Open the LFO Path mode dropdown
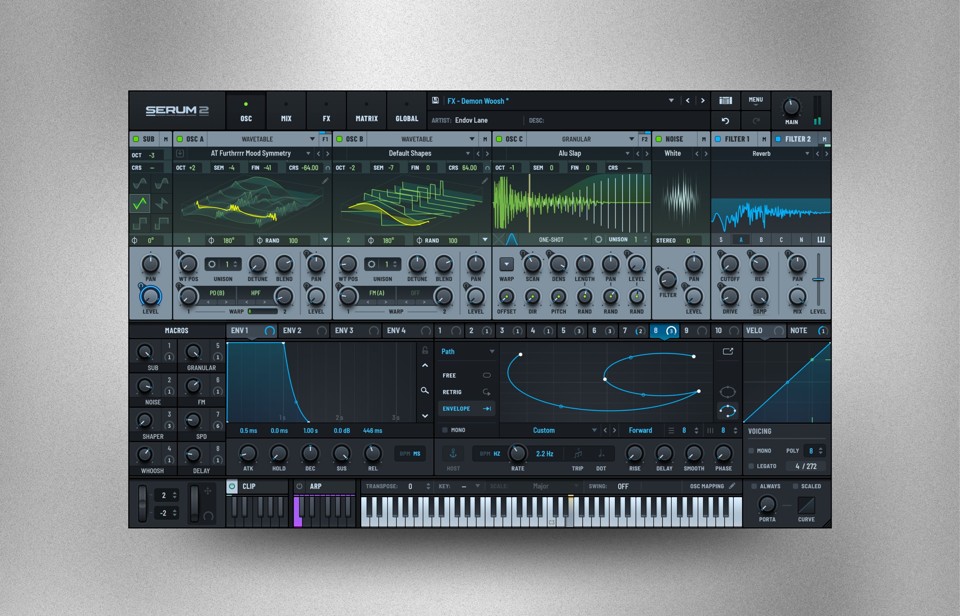The image size is (960, 616). (x=491, y=351)
